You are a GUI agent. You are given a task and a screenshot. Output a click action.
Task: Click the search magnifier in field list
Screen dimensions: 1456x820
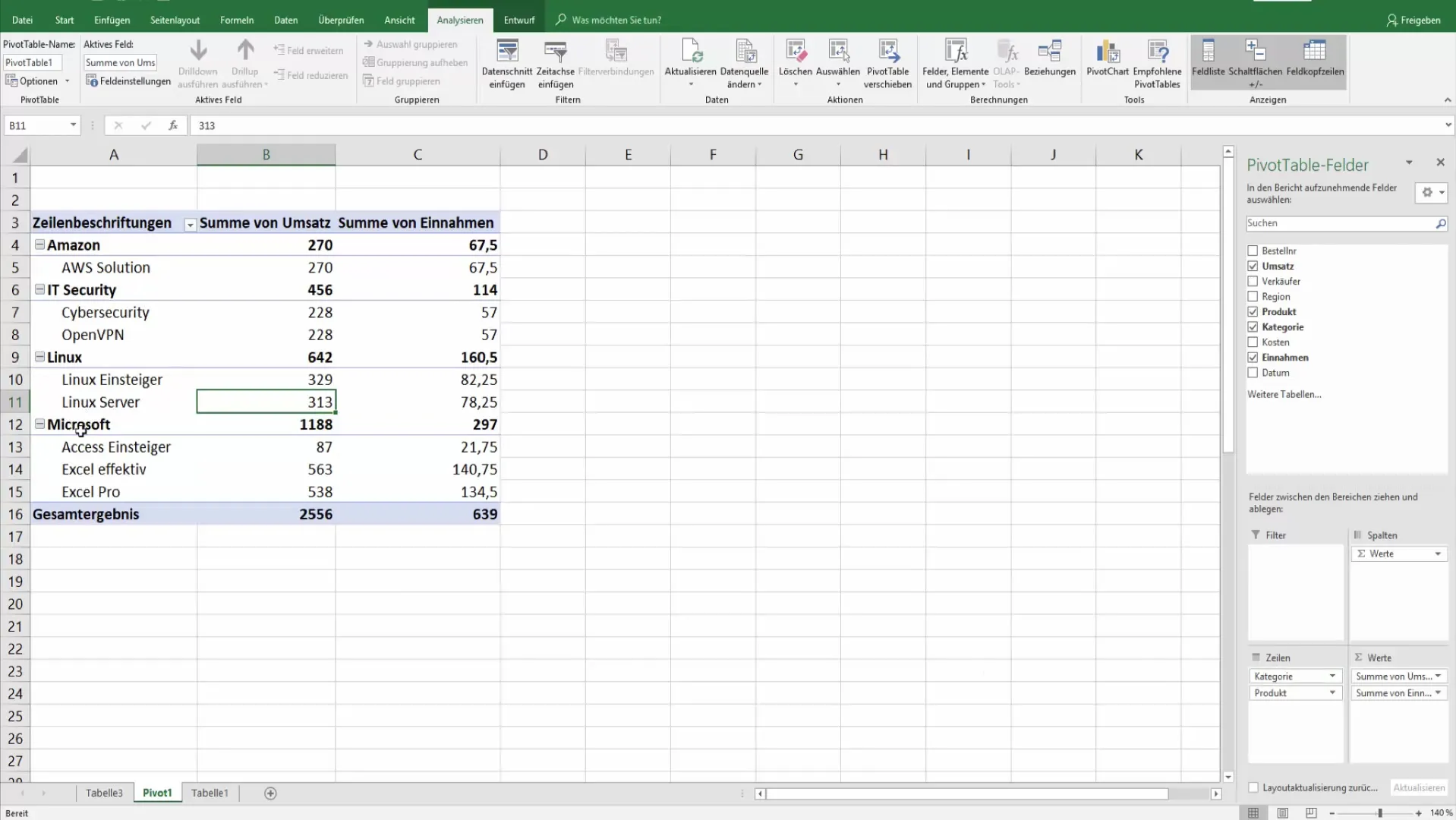[x=1441, y=223]
